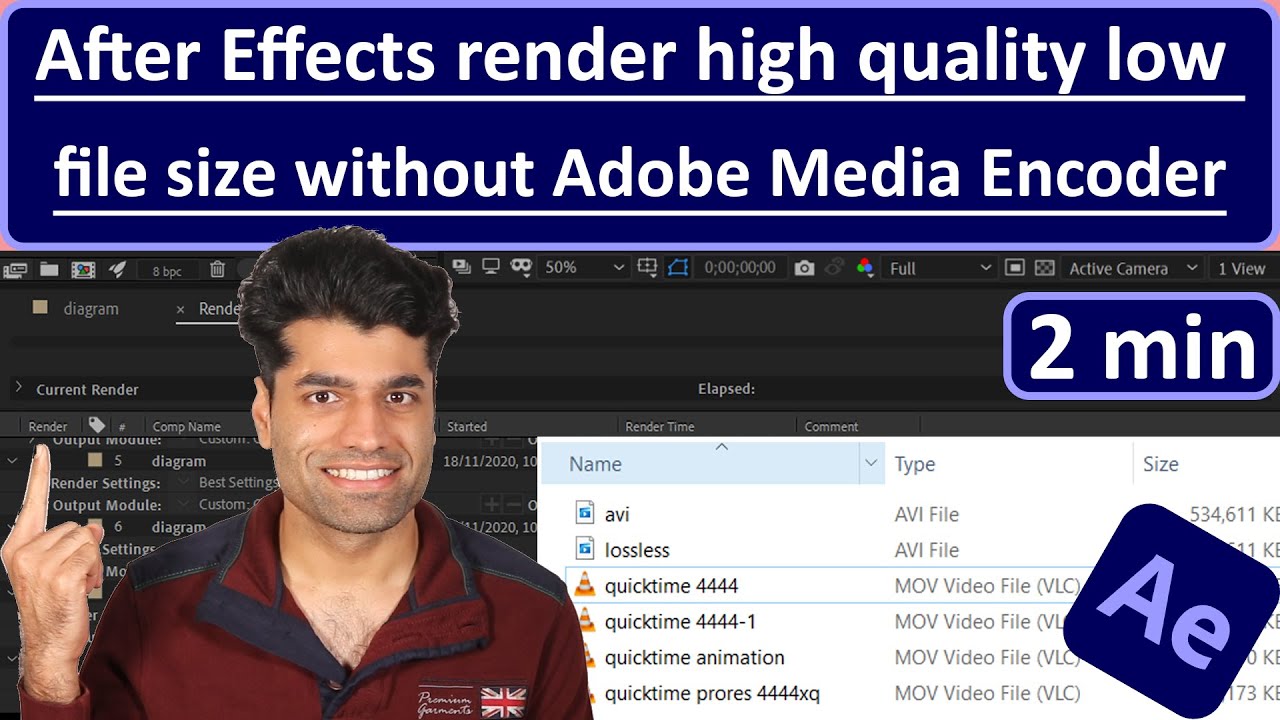Click the avi file icon
1280x720 pixels.
pos(585,514)
